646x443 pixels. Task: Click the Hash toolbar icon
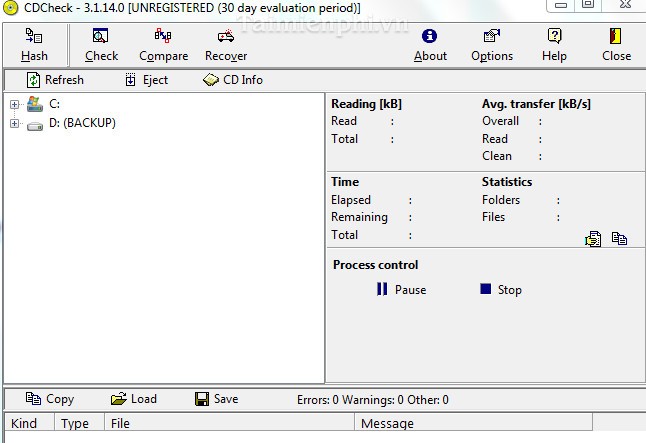point(34,37)
